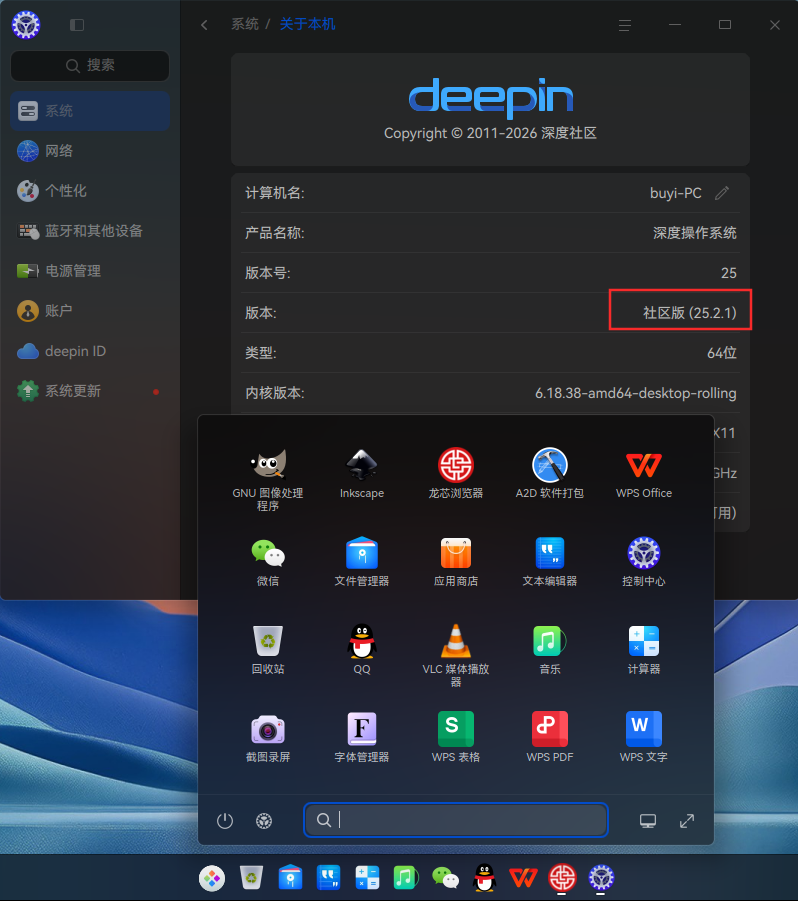The width and height of the screenshot is (798, 901).
Task: Open 账户 settings in the sidebar
Action: 90,311
